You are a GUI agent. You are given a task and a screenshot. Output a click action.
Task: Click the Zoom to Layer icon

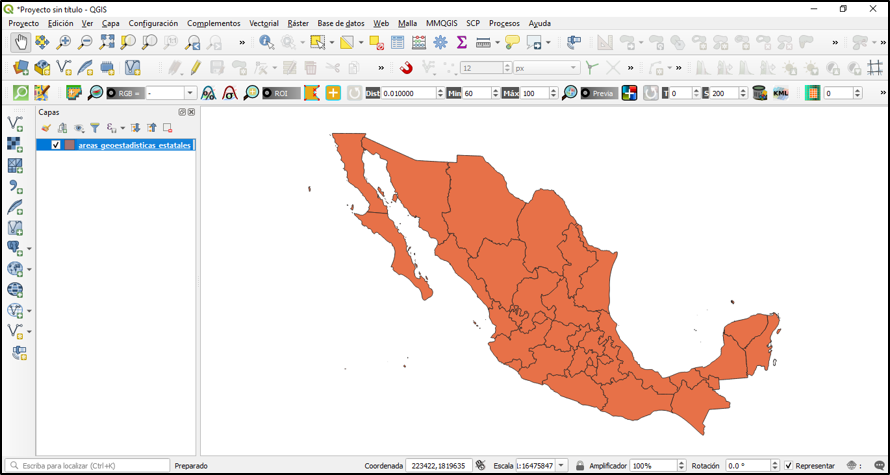point(150,42)
